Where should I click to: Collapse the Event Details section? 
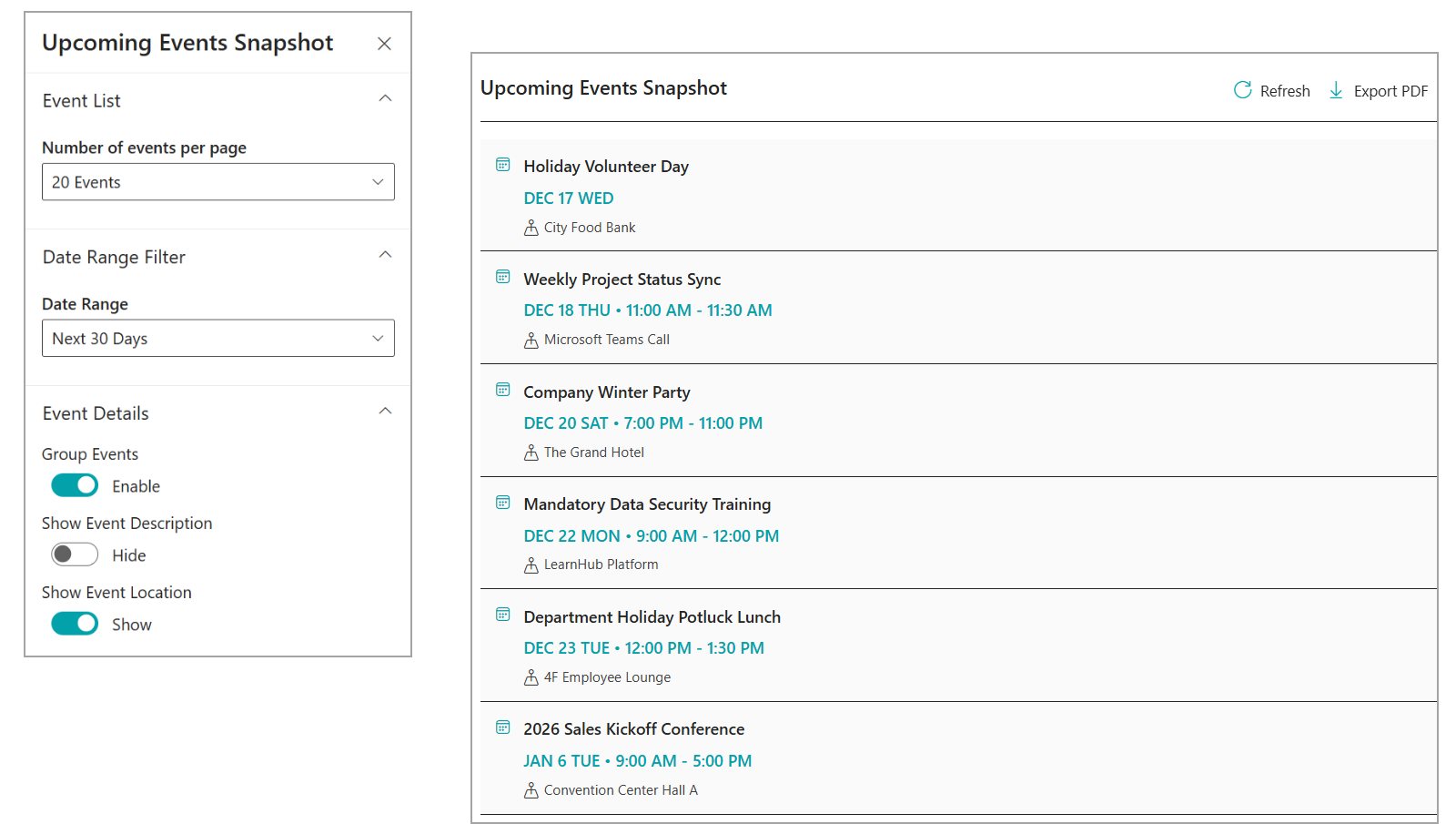385,412
